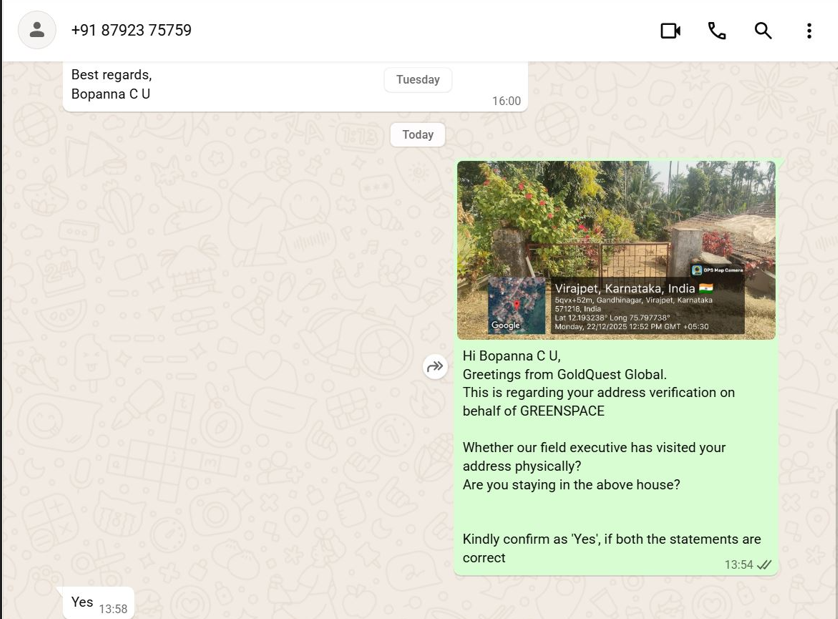Click the forward arrow beside photo message
The image size is (838, 619).
tap(435, 367)
